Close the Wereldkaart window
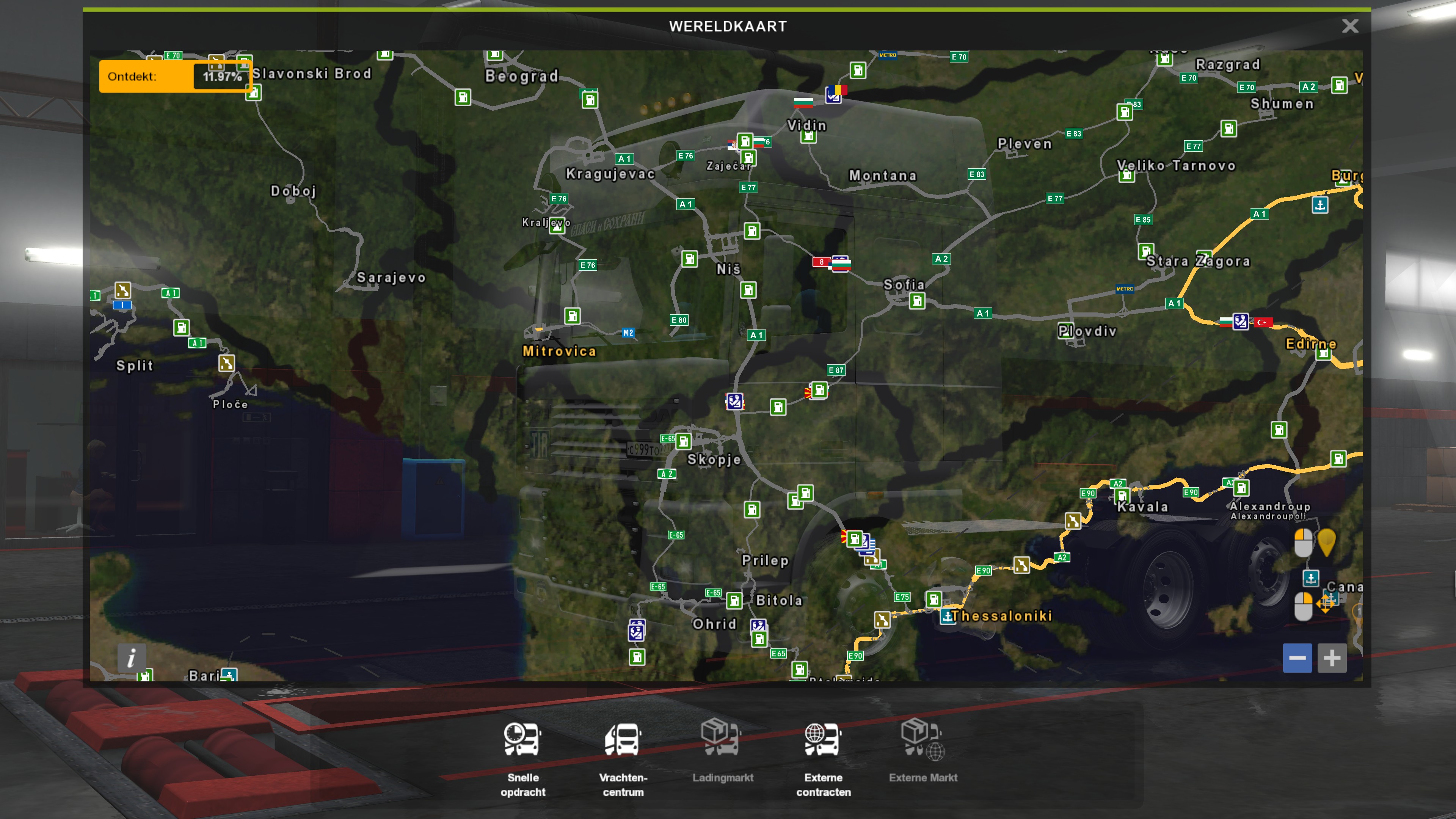Viewport: 1456px width, 819px height. coord(1350,26)
